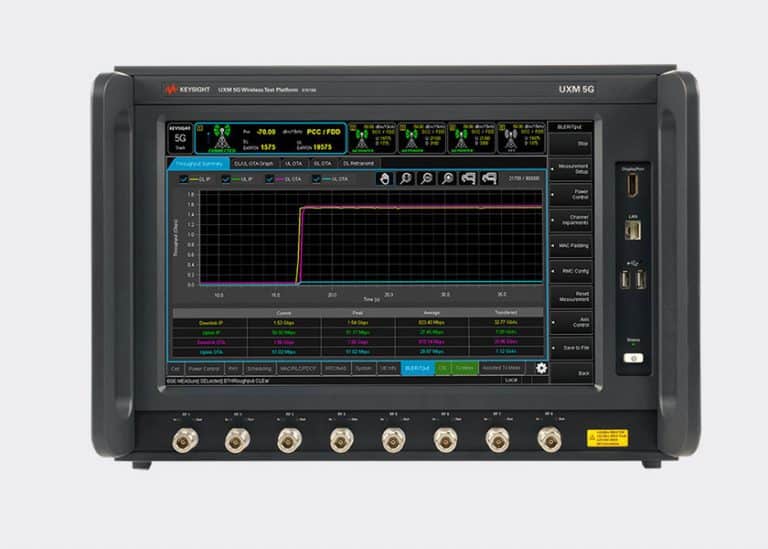Open the MAC Padding softkey menu
The height and width of the screenshot is (549, 768).
point(571,245)
